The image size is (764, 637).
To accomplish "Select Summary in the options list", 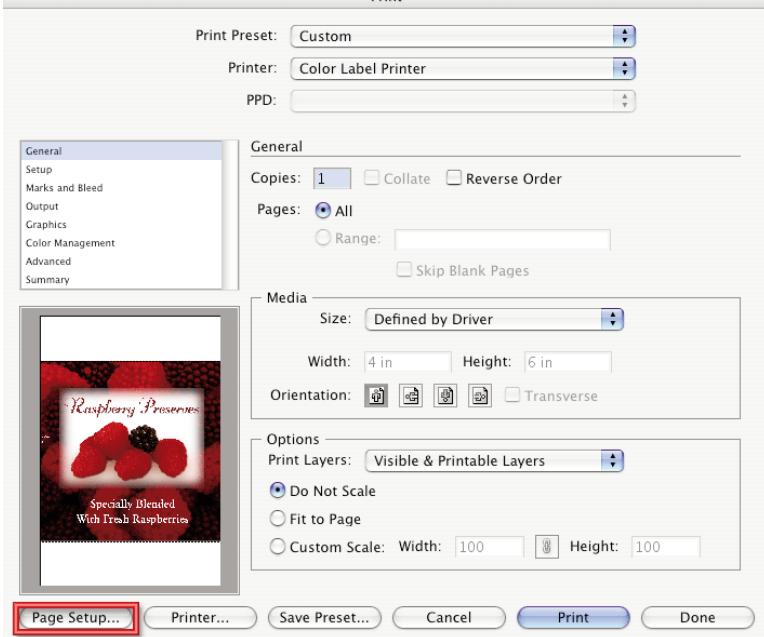I will (x=47, y=279).
